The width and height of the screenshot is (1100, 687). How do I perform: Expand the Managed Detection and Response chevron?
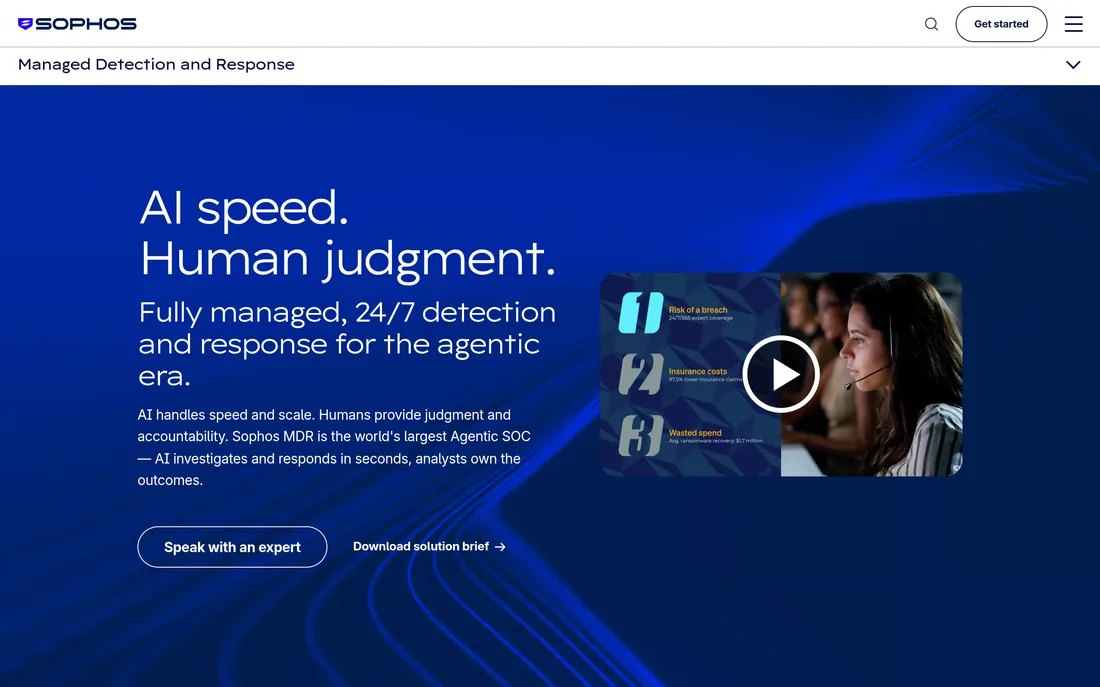pyautogui.click(x=1073, y=65)
